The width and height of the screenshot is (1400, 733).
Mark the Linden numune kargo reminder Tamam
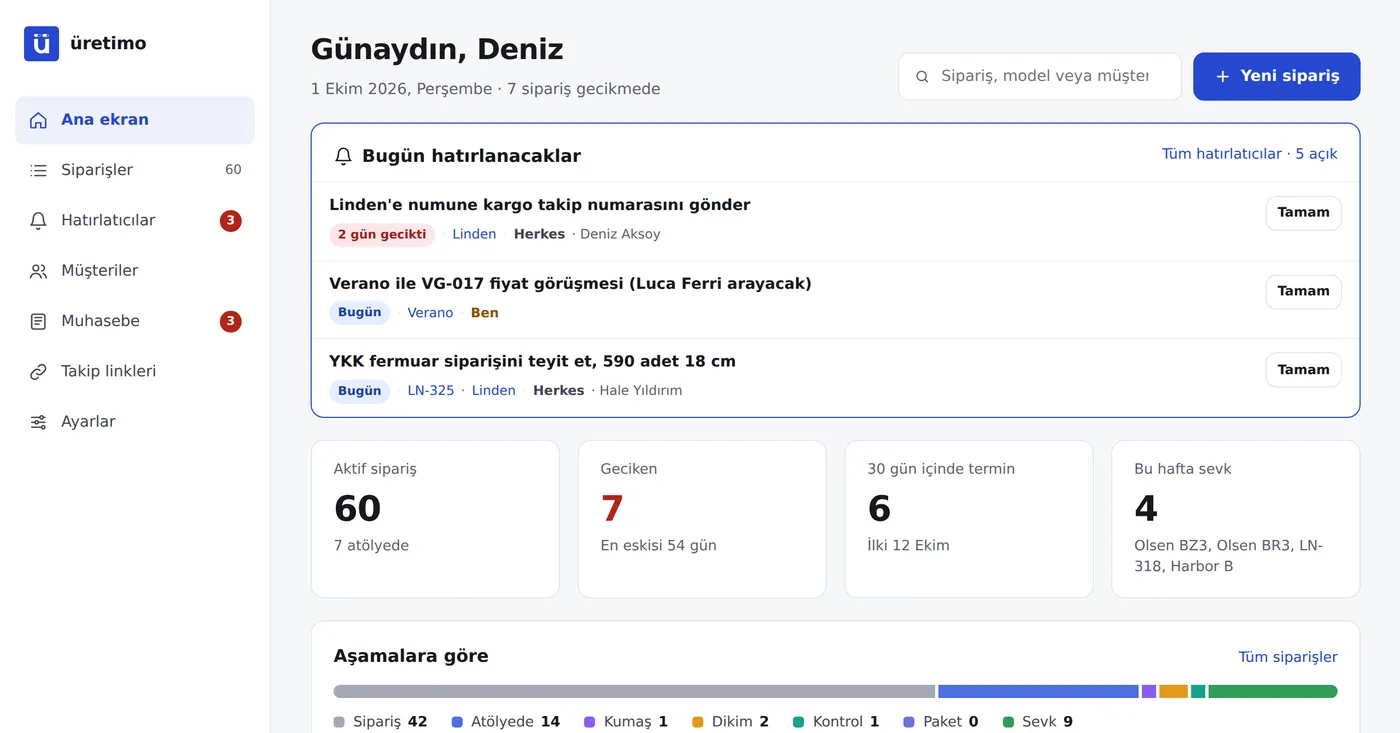tap(1304, 213)
